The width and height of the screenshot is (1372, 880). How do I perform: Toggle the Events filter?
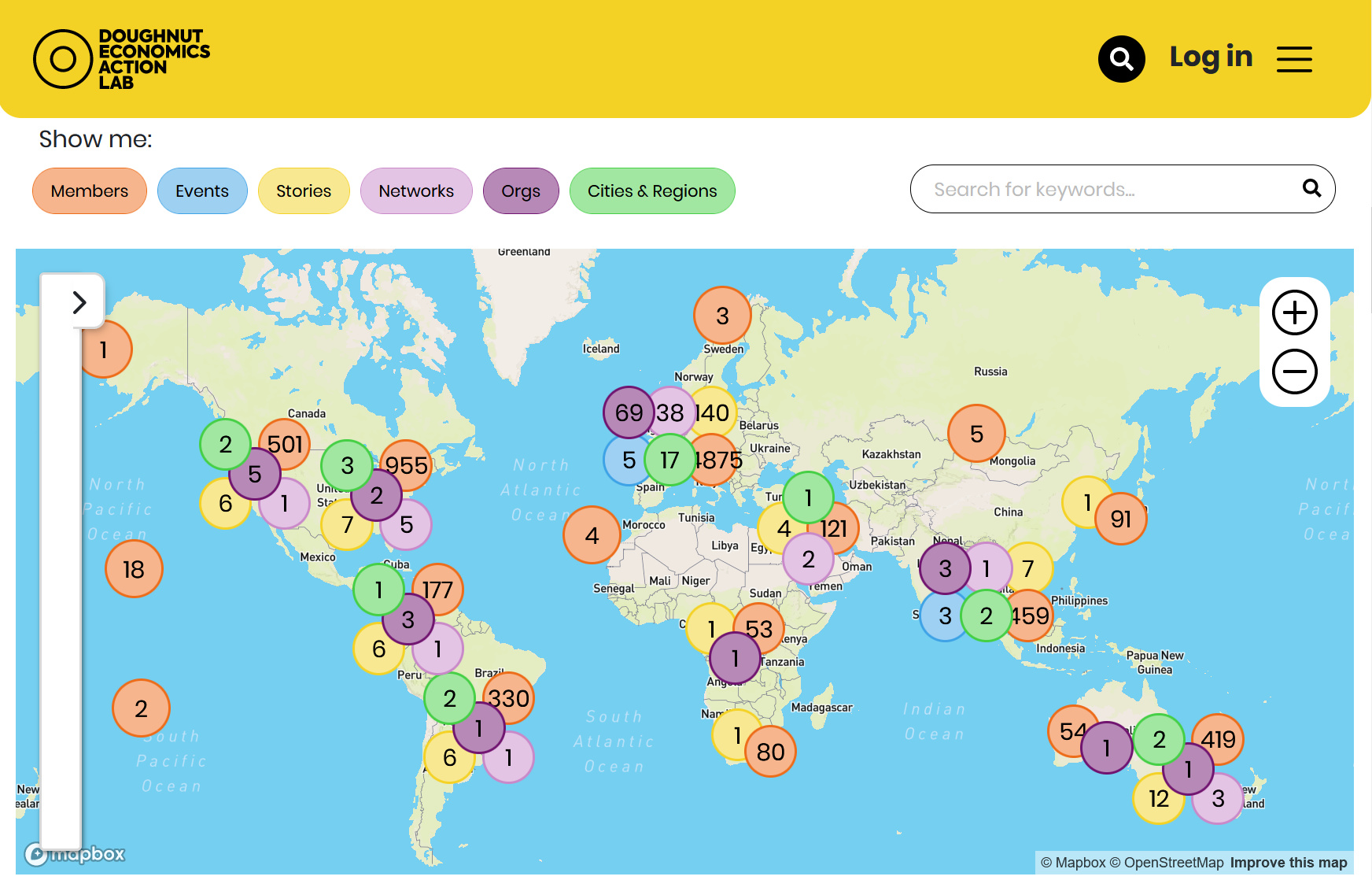click(202, 191)
